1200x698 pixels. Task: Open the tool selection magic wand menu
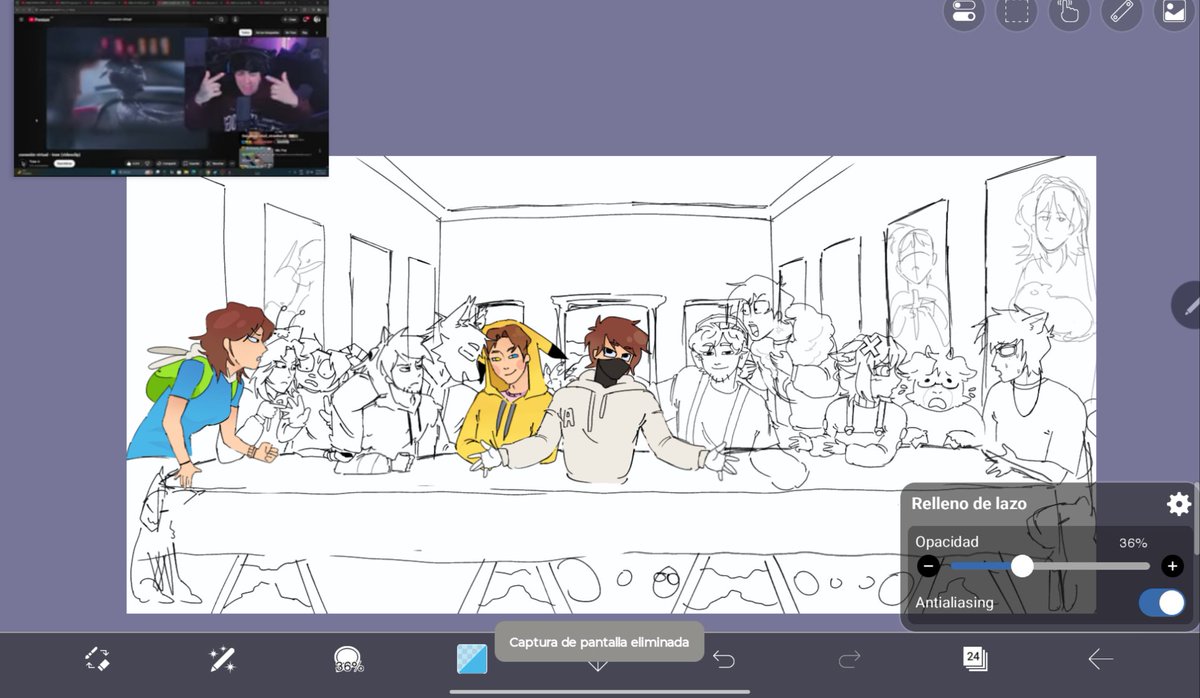pos(222,658)
